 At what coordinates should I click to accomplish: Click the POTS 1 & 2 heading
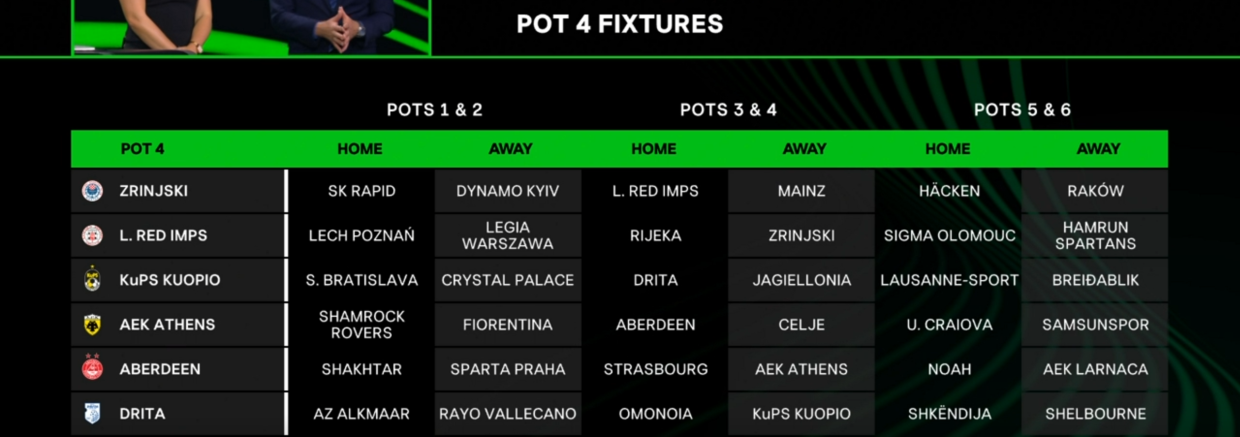435,110
